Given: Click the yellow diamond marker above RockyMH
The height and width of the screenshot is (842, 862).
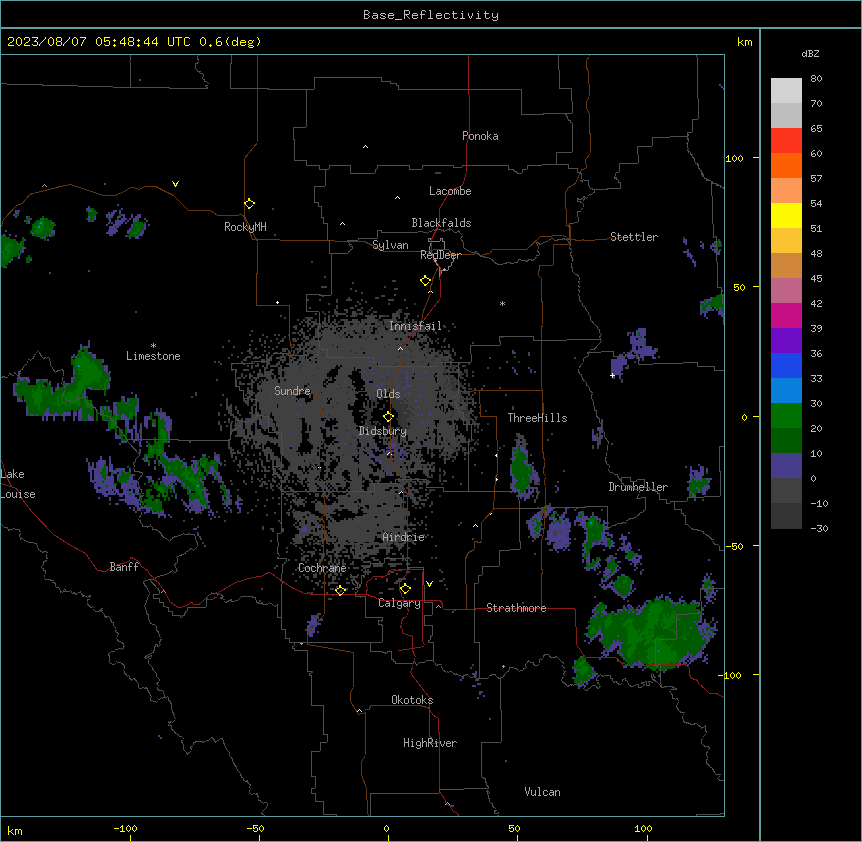Looking at the screenshot, I should coord(249,204).
